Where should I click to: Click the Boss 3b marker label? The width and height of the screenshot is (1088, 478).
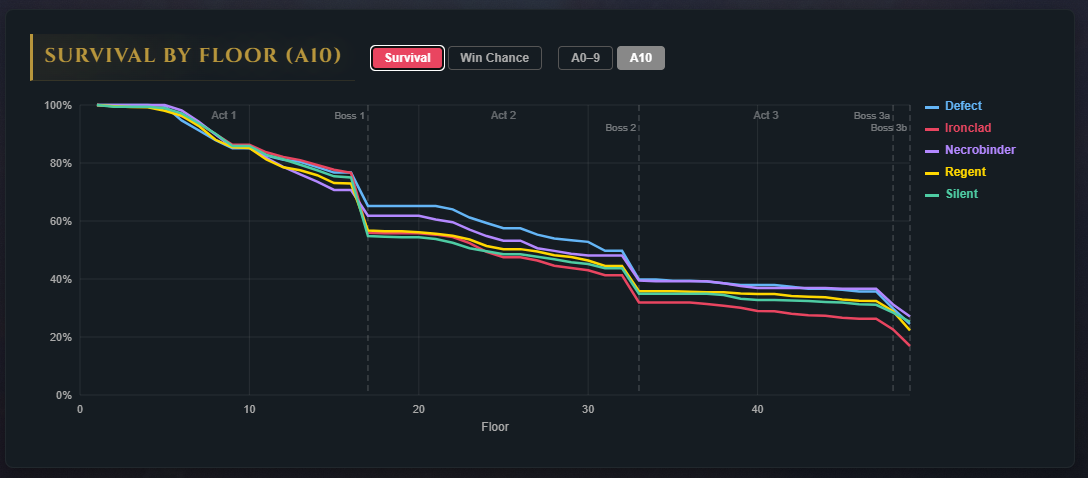pos(889,128)
